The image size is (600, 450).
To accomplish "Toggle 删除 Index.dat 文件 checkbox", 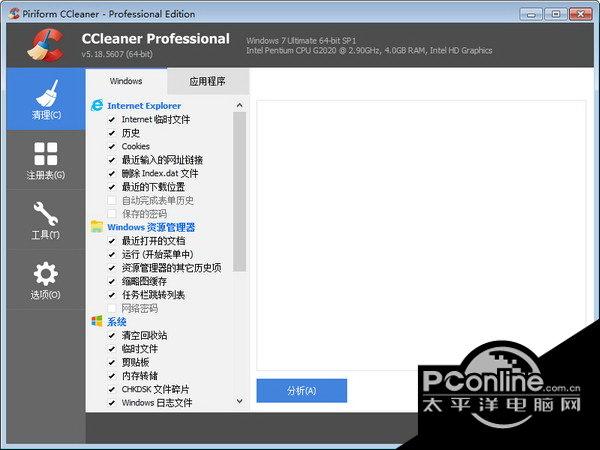I will coord(112,173).
